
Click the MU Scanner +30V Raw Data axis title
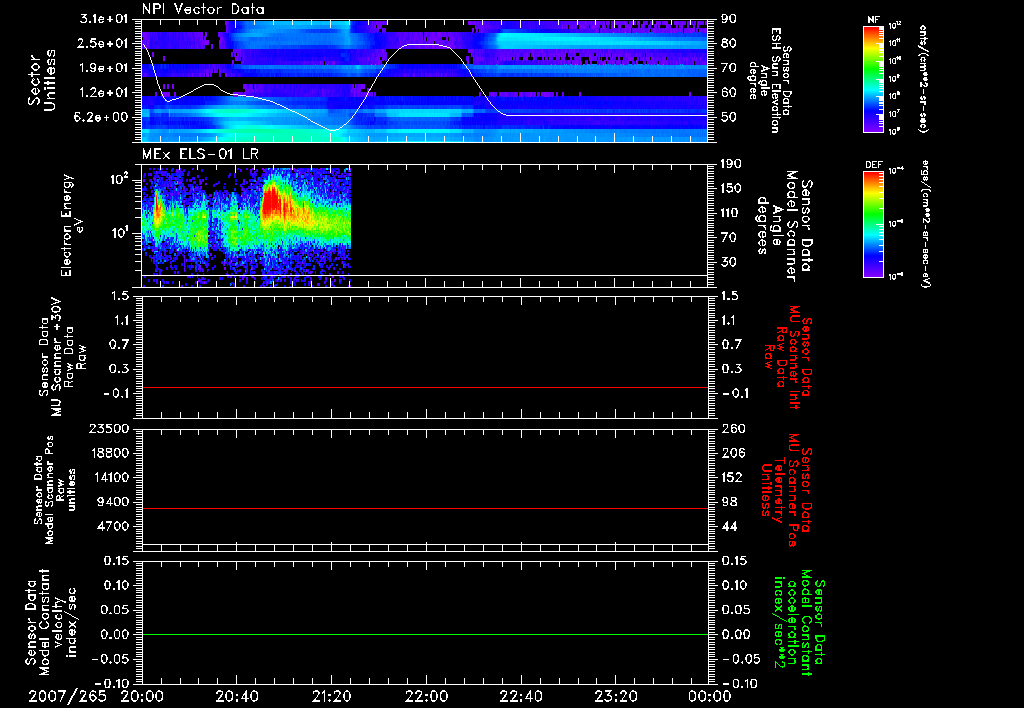62,357
